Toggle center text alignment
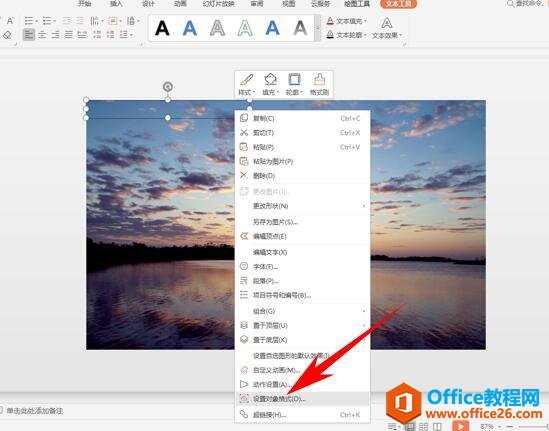This screenshot has height=431, width=549. pyautogui.click(x=42, y=34)
